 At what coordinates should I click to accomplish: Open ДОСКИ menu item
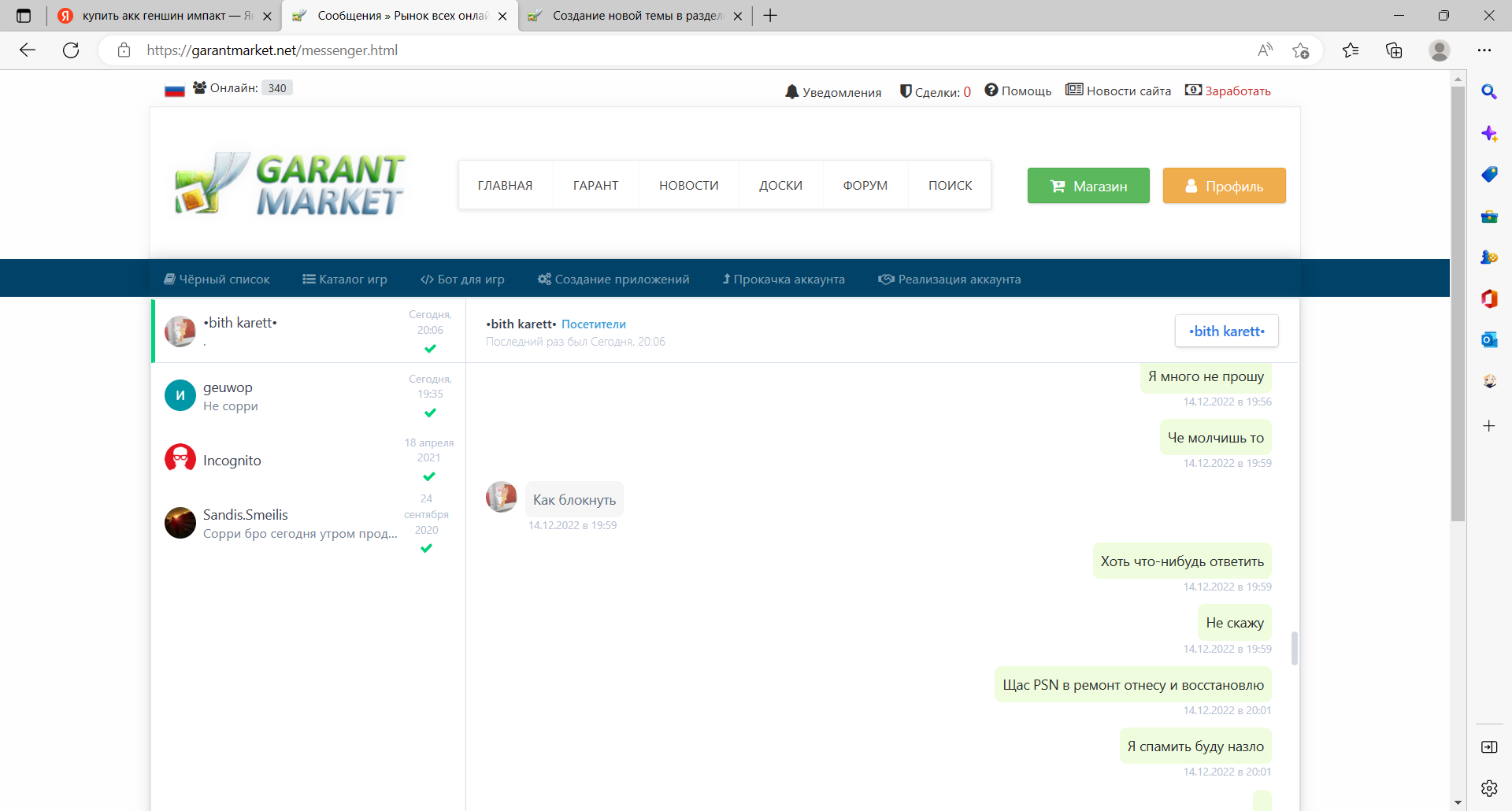(780, 185)
